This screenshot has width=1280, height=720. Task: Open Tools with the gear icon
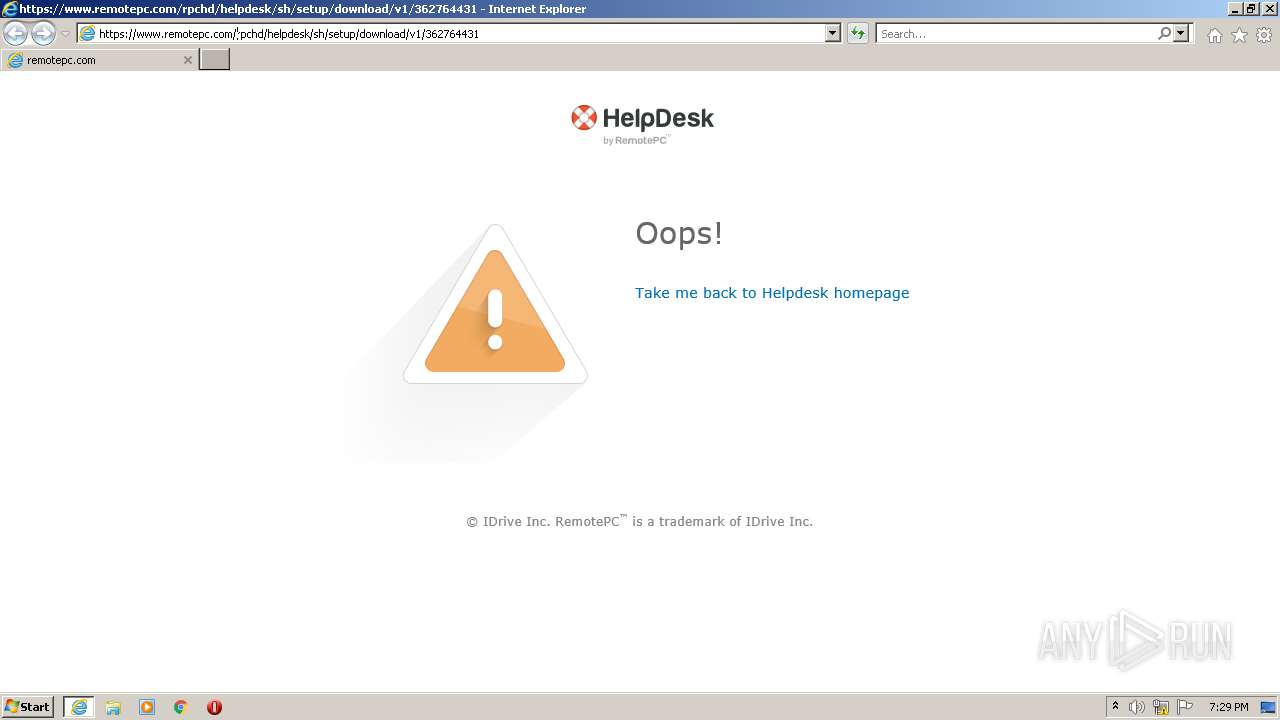(1264, 35)
